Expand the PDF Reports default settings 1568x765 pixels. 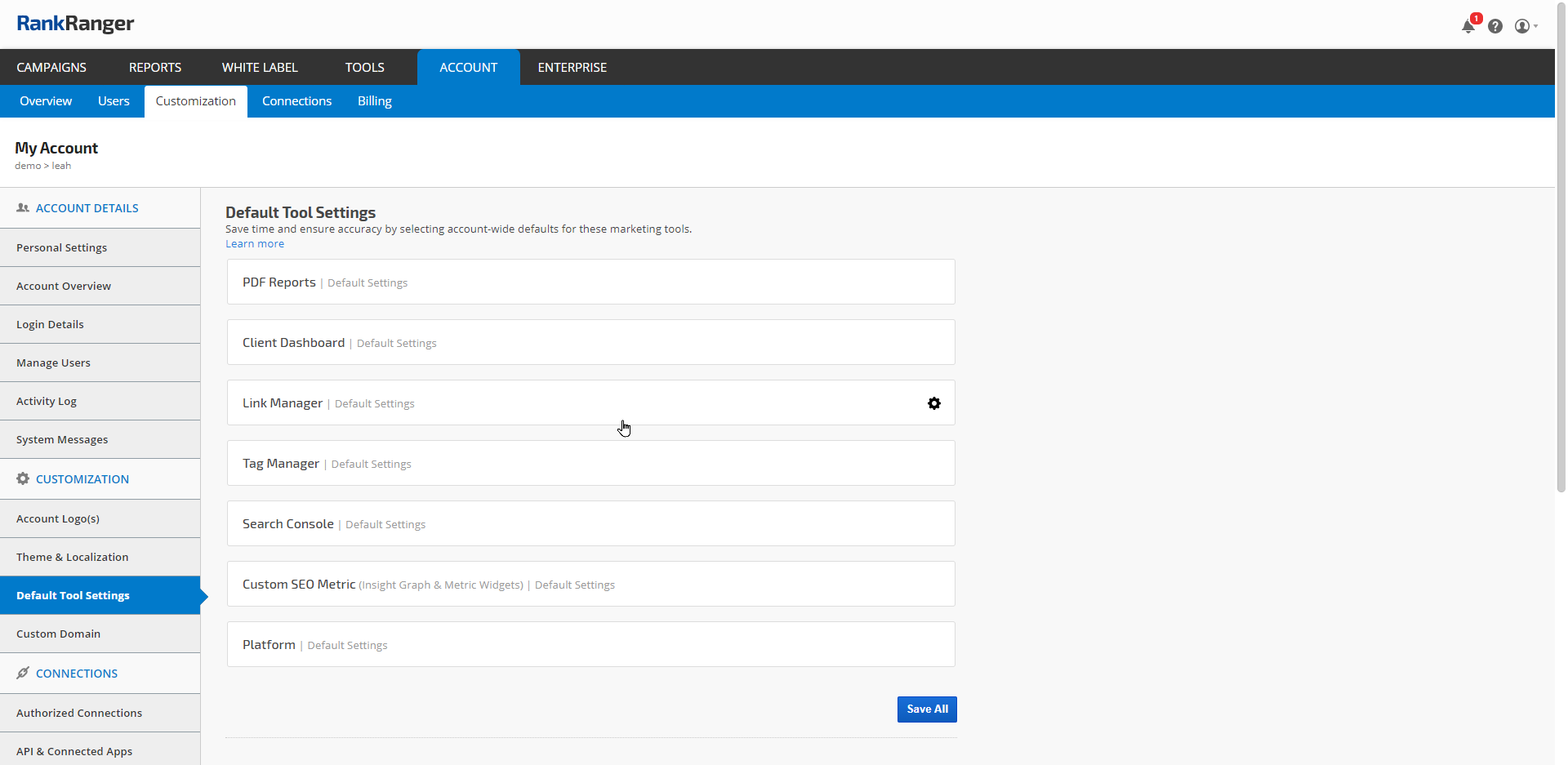tap(590, 282)
